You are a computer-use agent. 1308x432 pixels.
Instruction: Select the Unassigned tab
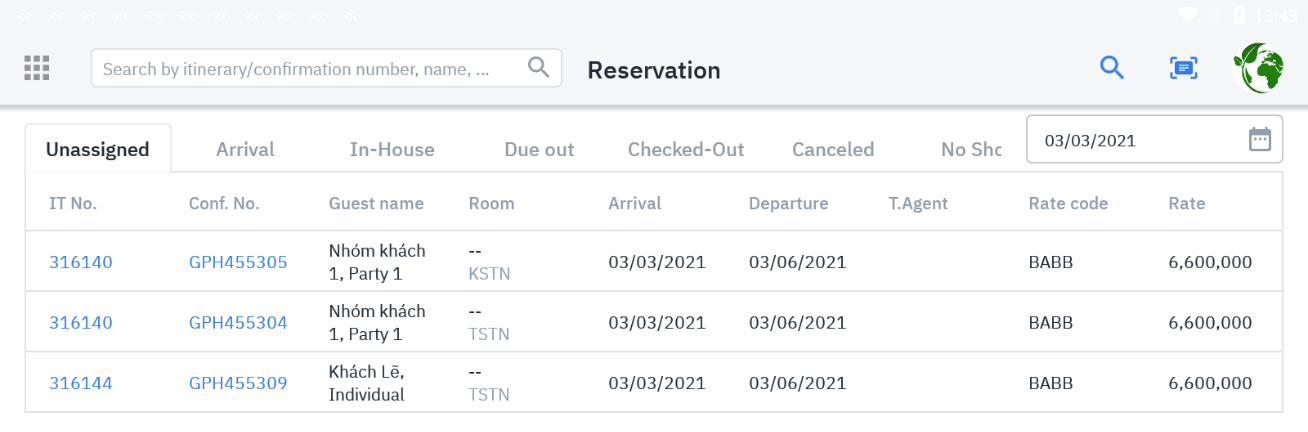98,150
